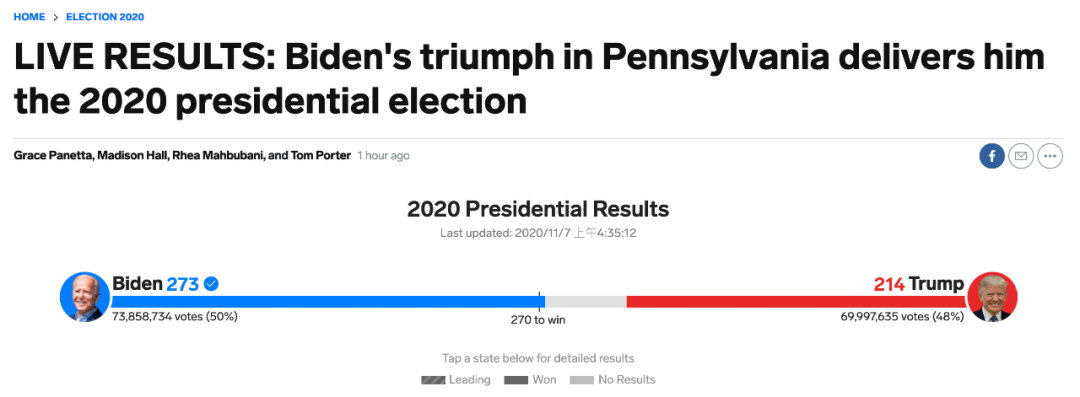Click the No Results legend swatch
Screen dimensions: 1080x397
[x=582, y=380]
